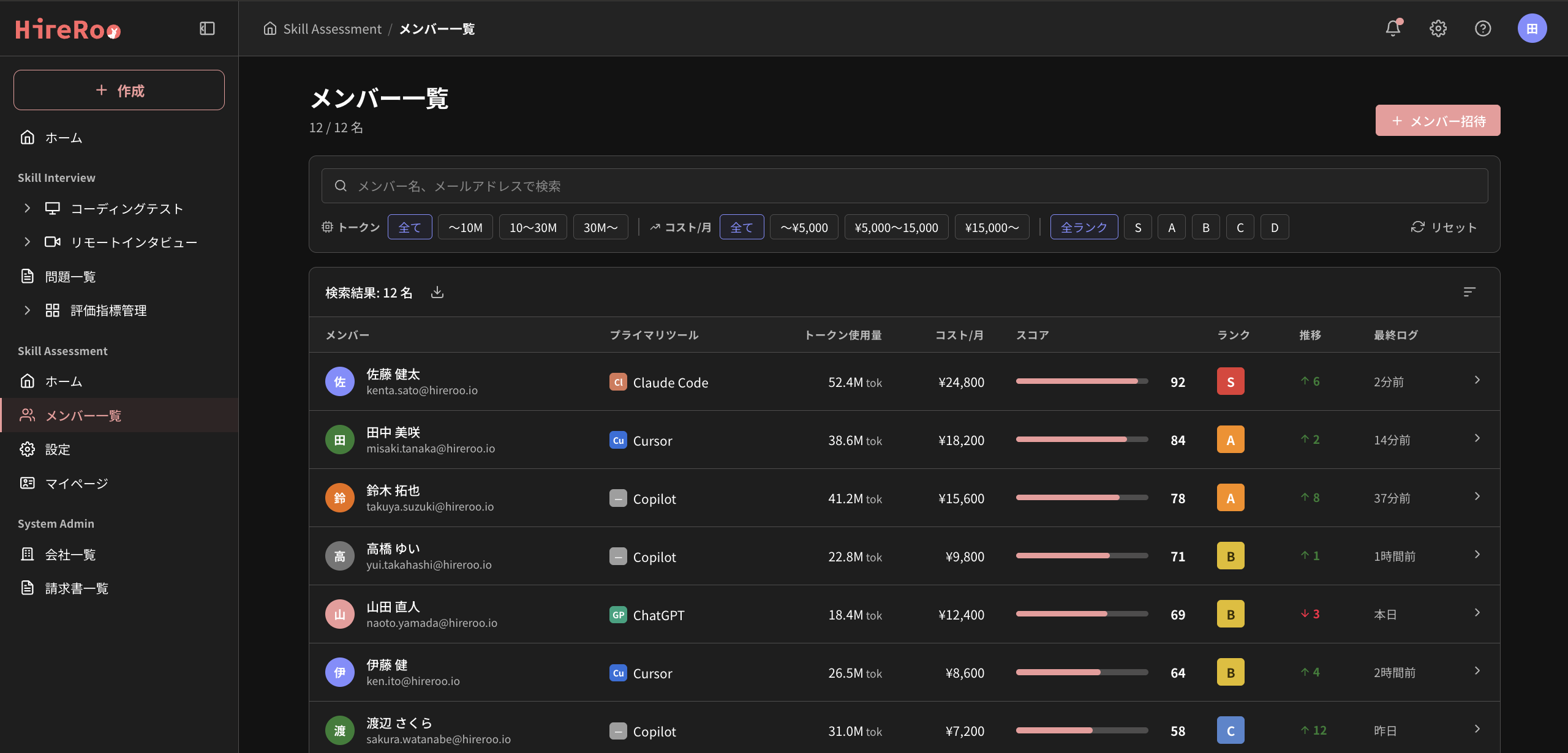The image size is (1568, 753).
Task: Click the cost trend filter icon
Action: click(x=655, y=227)
